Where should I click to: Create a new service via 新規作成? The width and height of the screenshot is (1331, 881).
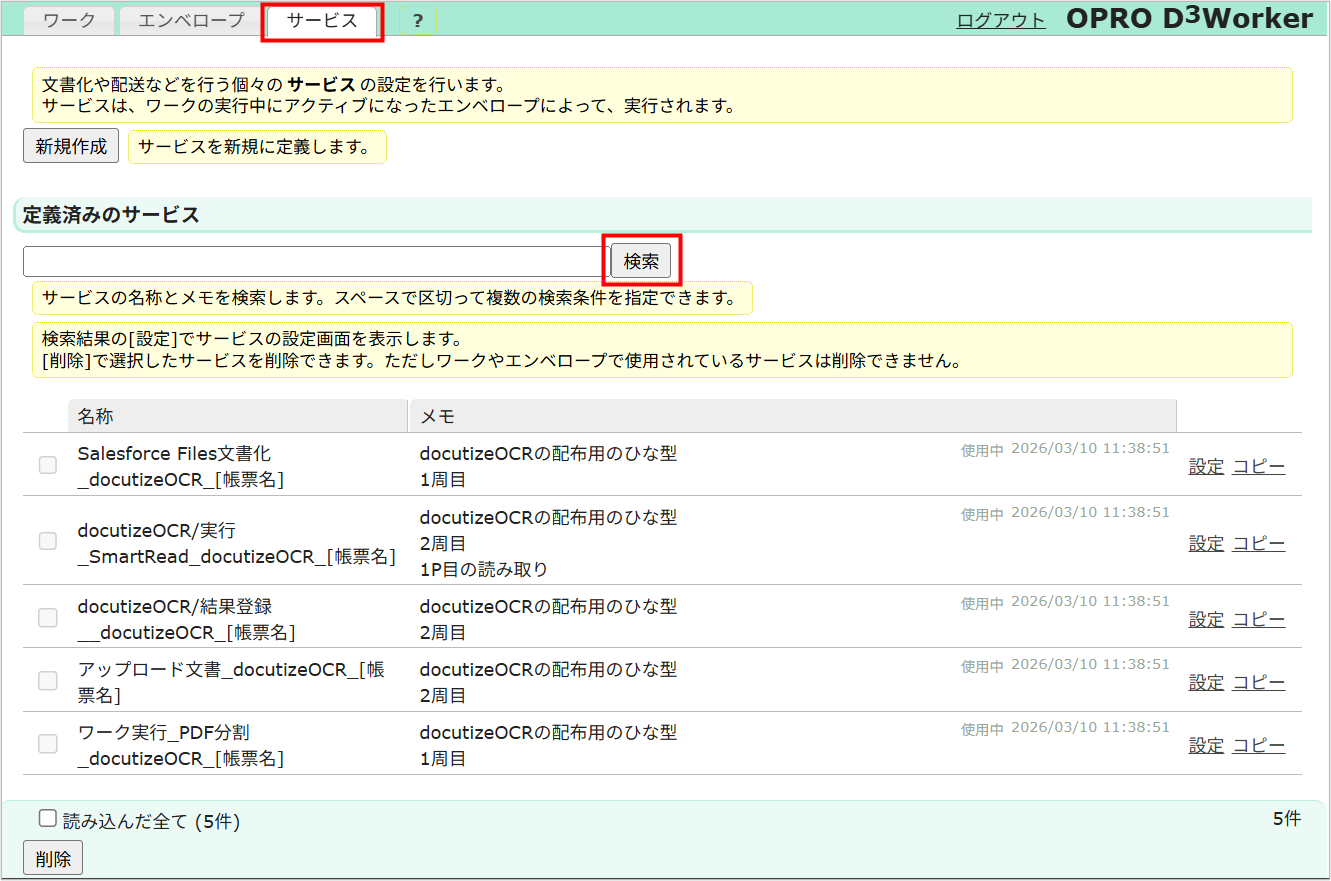coord(70,145)
